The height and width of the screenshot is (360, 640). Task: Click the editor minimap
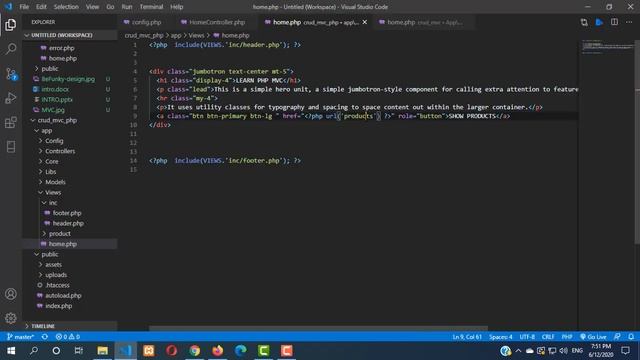[x=607, y=47]
